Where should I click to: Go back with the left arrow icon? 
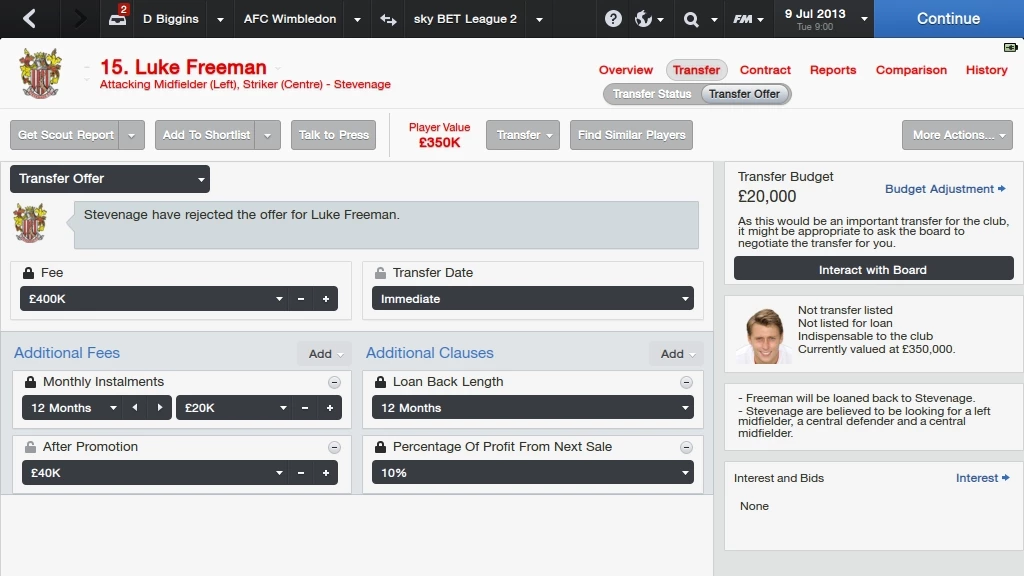point(29,19)
